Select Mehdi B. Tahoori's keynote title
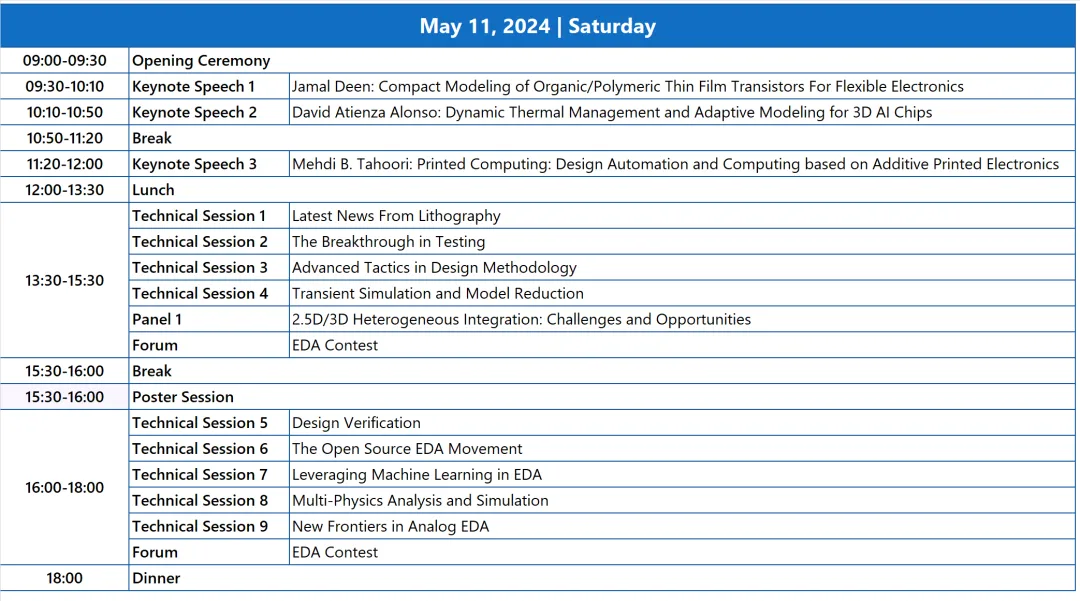Screen dimensions: 1080x601 pyautogui.click(x=675, y=164)
